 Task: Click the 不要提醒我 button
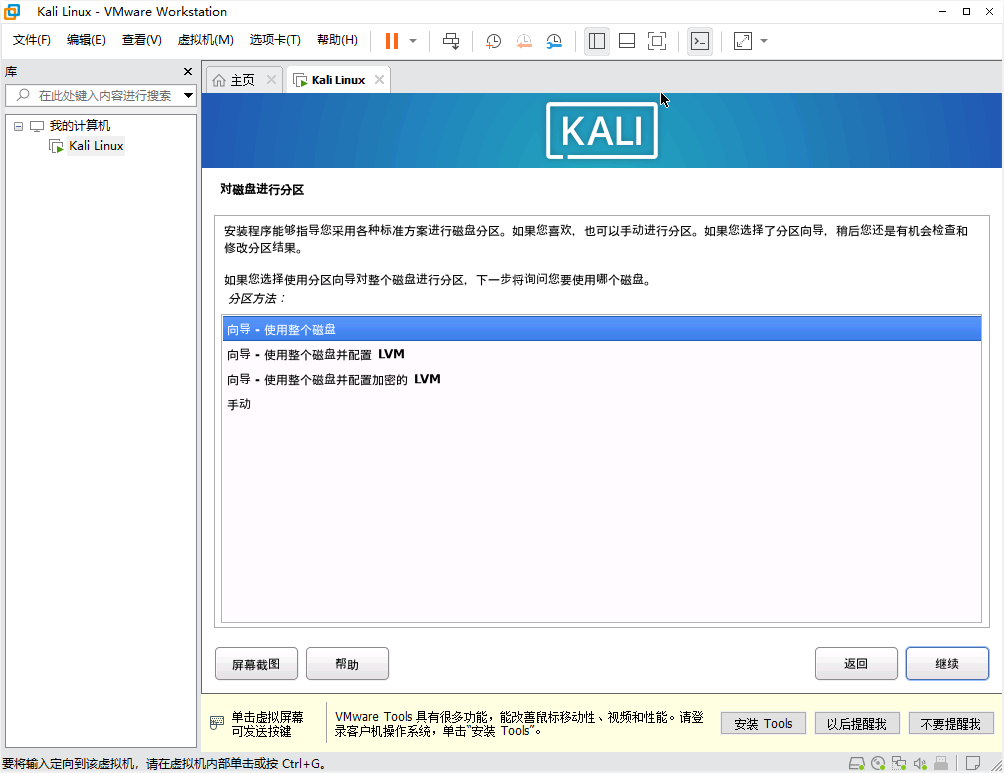click(x=951, y=724)
